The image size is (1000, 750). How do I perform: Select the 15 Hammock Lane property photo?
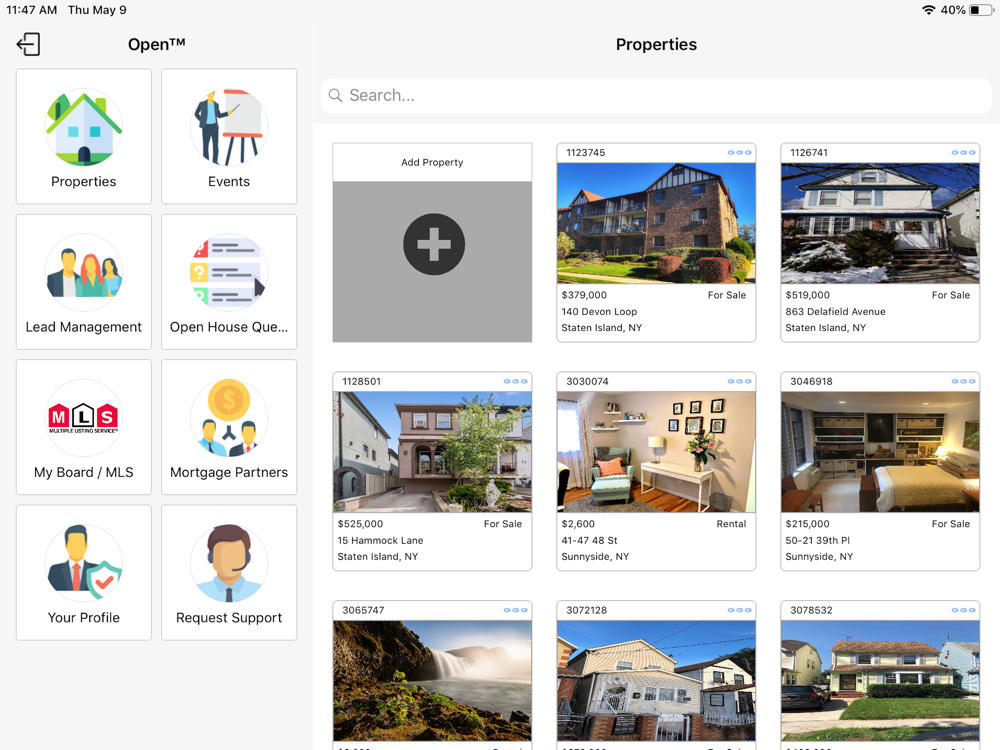[432, 452]
